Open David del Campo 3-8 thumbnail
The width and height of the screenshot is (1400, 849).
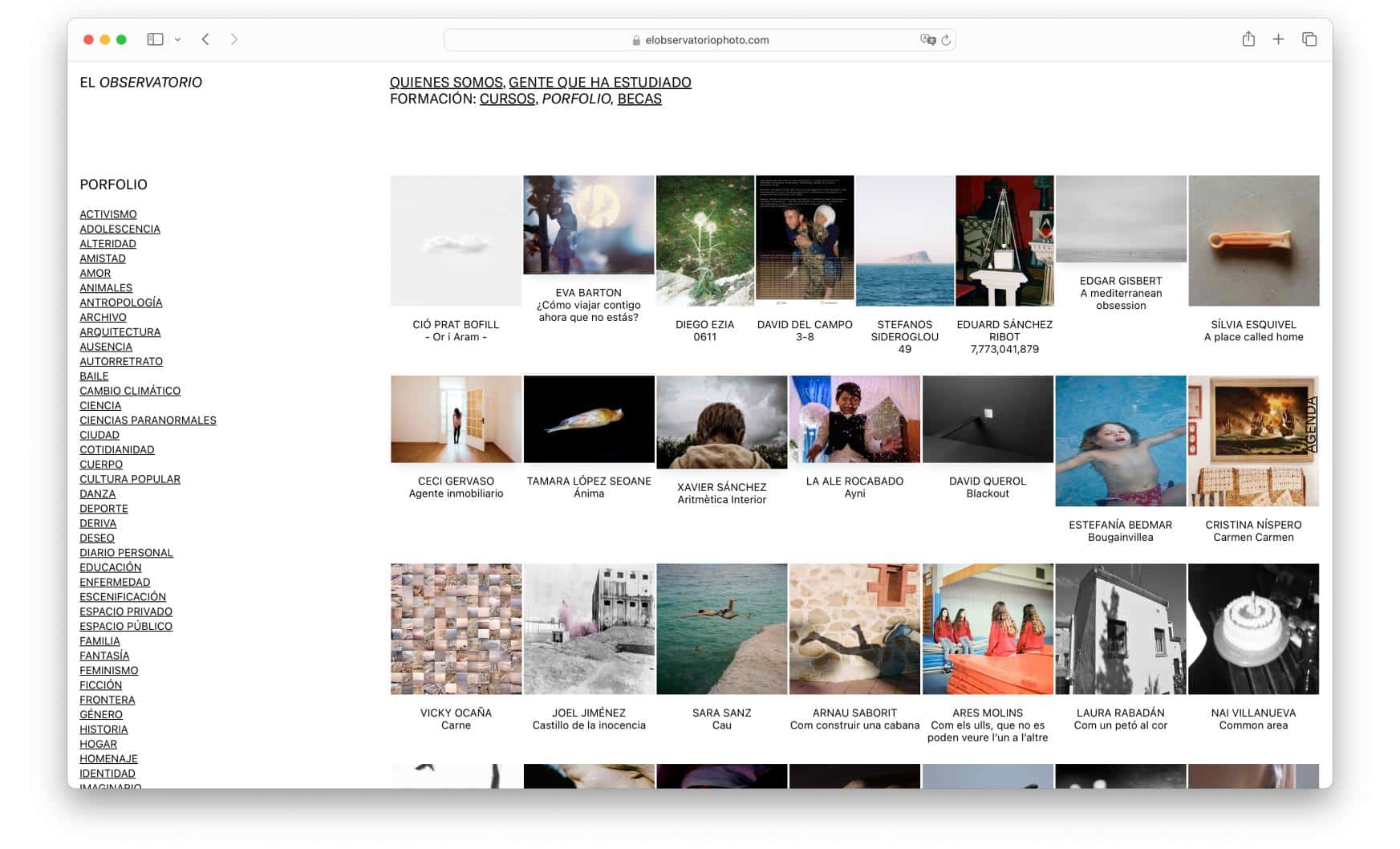[805, 241]
